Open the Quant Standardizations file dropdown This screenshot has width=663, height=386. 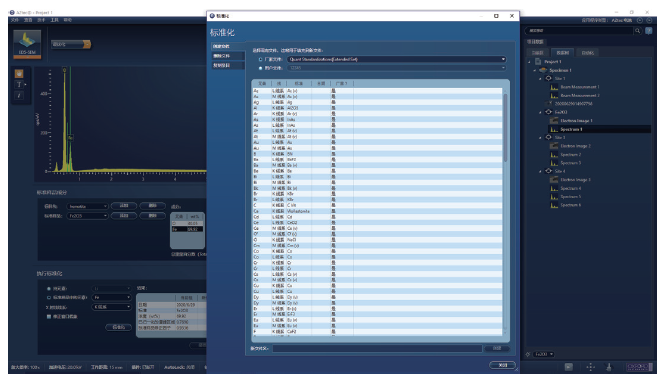click(x=397, y=59)
